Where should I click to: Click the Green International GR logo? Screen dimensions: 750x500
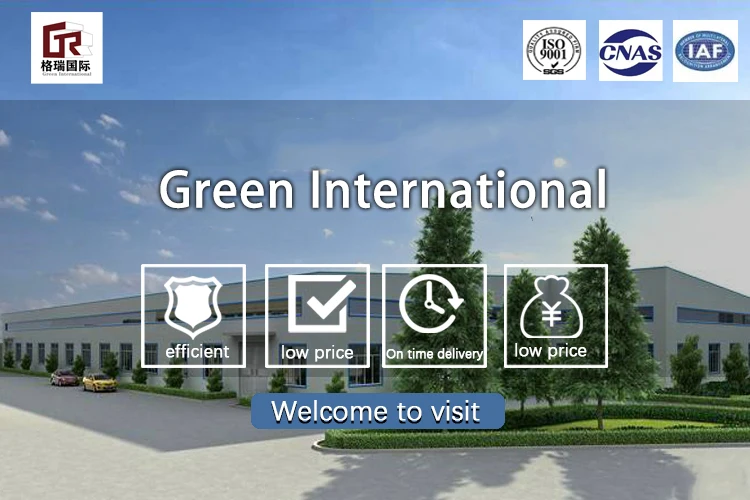coord(66,48)
